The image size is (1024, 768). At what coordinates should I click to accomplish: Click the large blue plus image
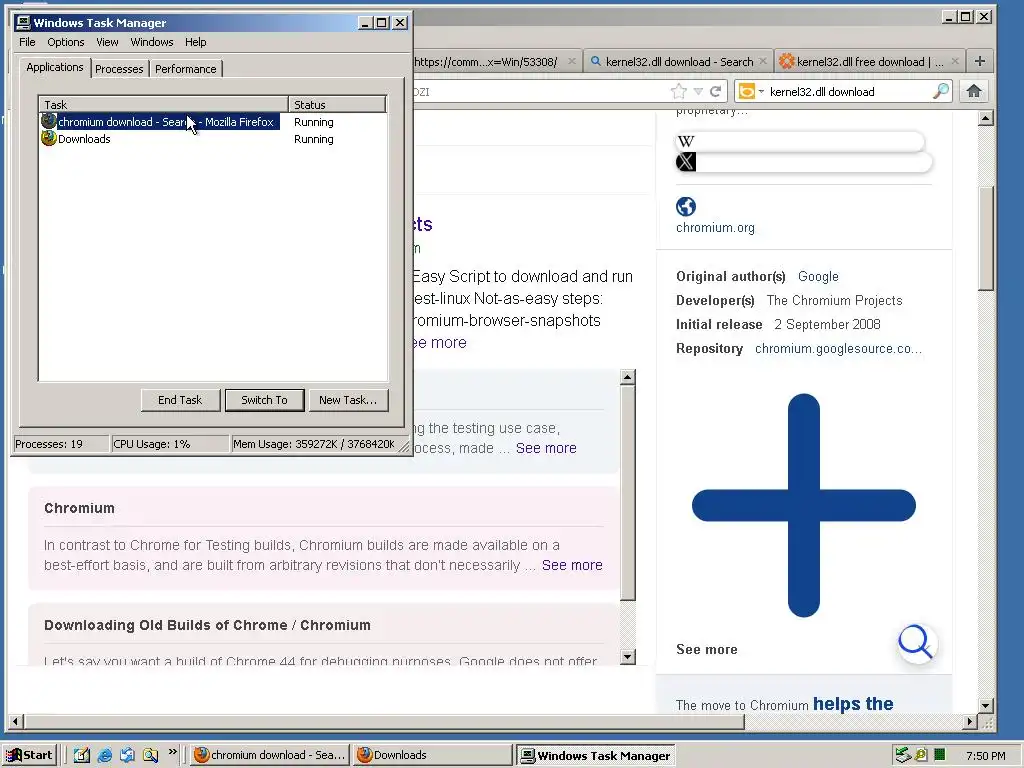[x=804, y=505]
